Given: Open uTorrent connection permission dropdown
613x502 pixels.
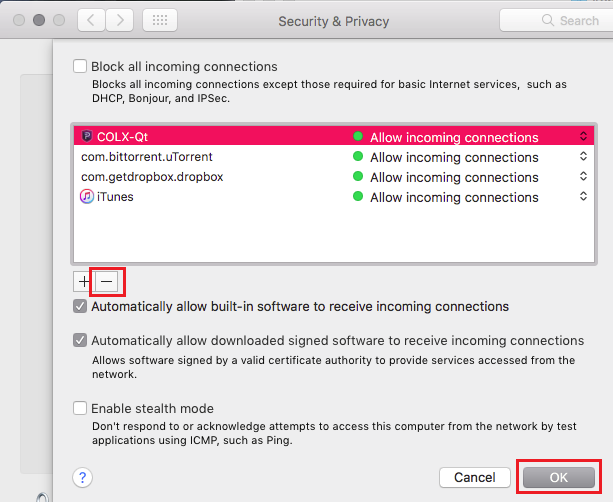Looking at the screenshot, I should click(x=583, y=157).
